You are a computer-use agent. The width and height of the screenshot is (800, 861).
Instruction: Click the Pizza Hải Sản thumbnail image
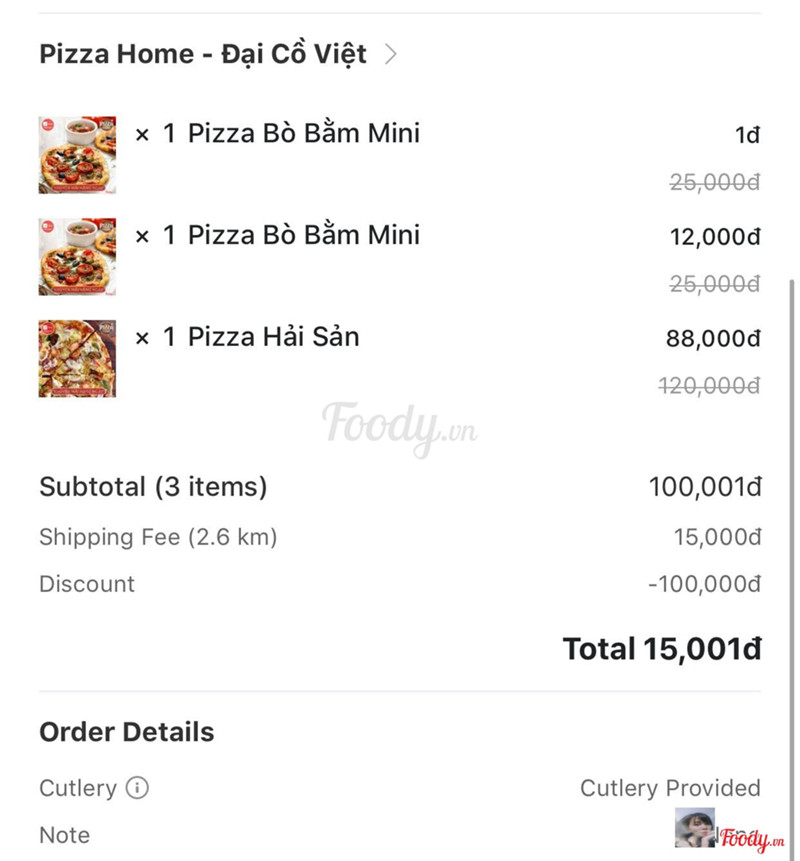[77, 358]
